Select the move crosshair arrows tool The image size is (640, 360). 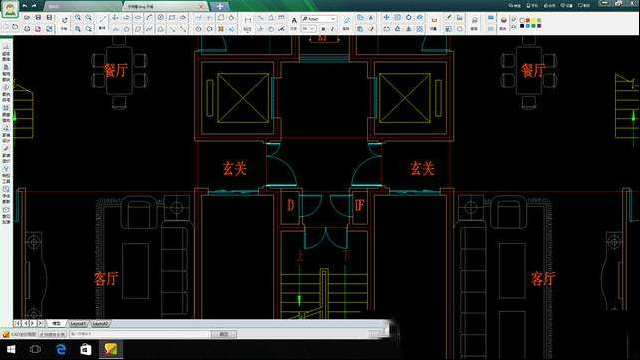click(386, 18)
